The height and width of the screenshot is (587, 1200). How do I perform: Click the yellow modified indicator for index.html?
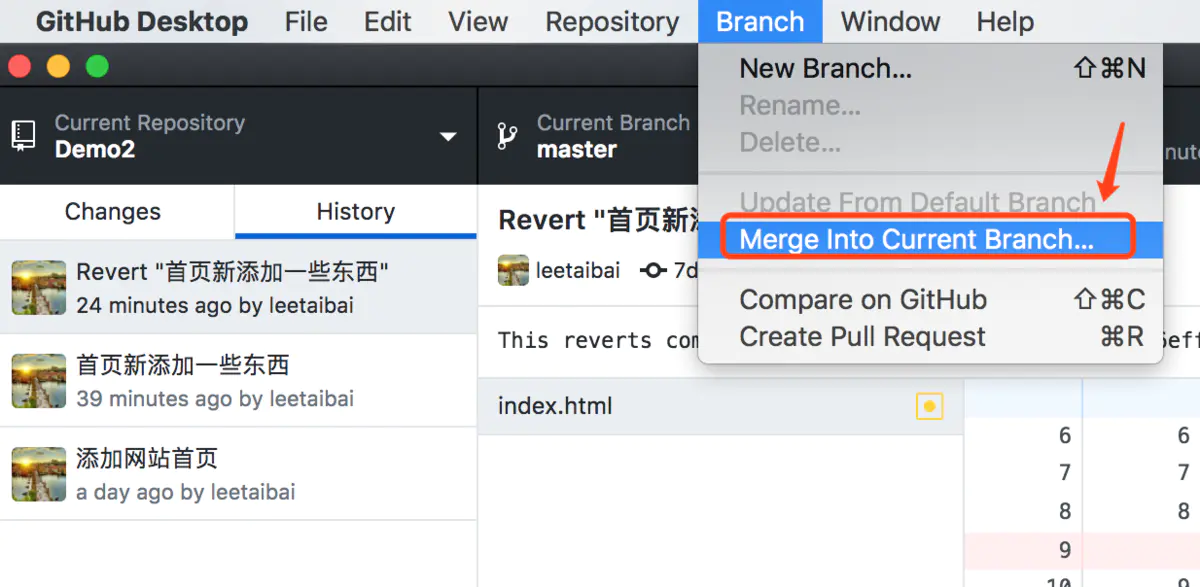click(x=928, y=406)
